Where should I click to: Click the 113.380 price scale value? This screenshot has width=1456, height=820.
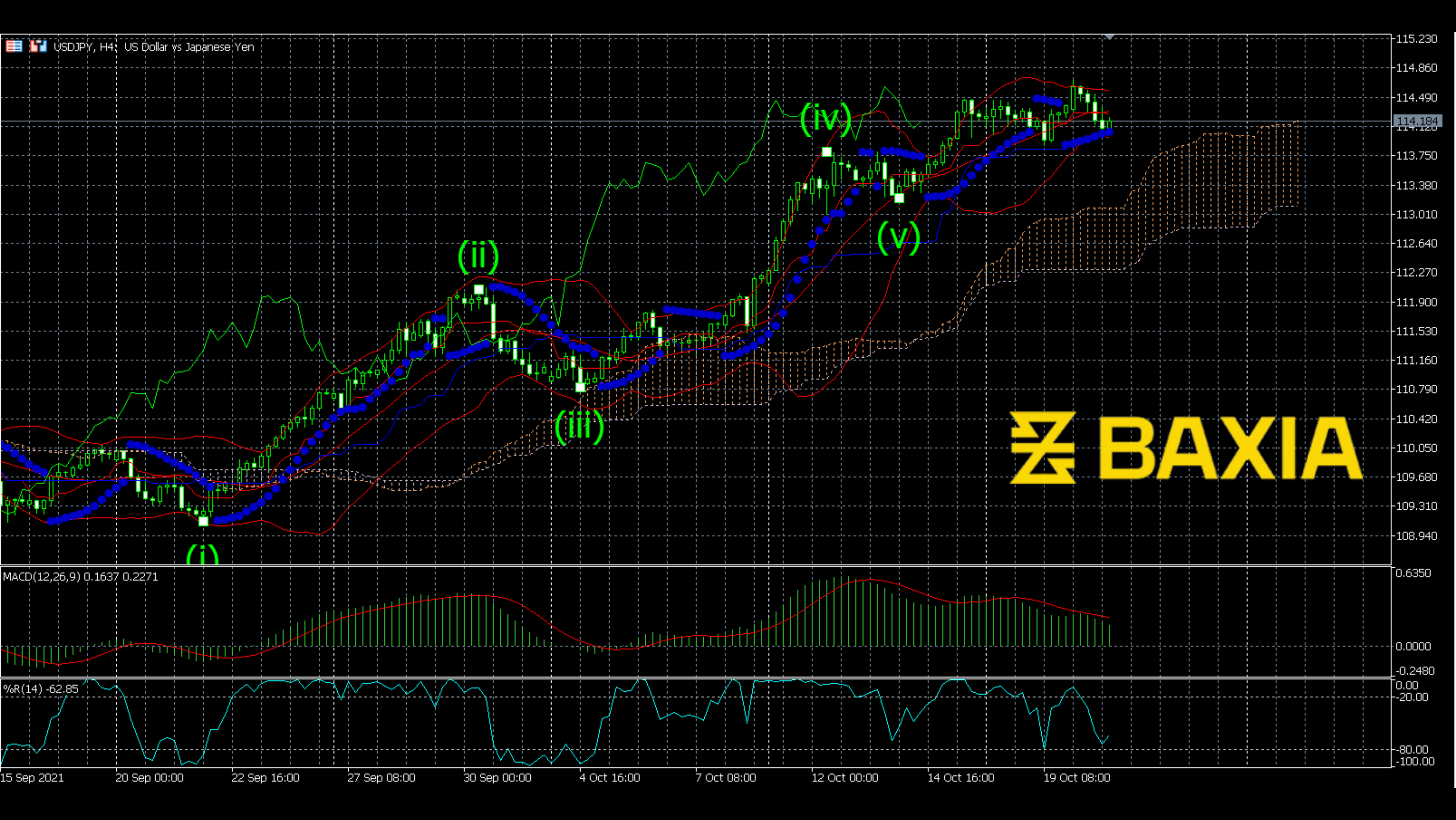tap(1416, 185)
